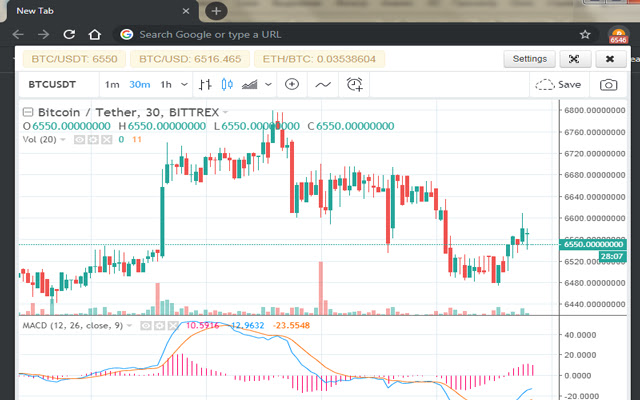Open the Settings button
Viewport: 640px width, 400px height.
tap(529, 59)
